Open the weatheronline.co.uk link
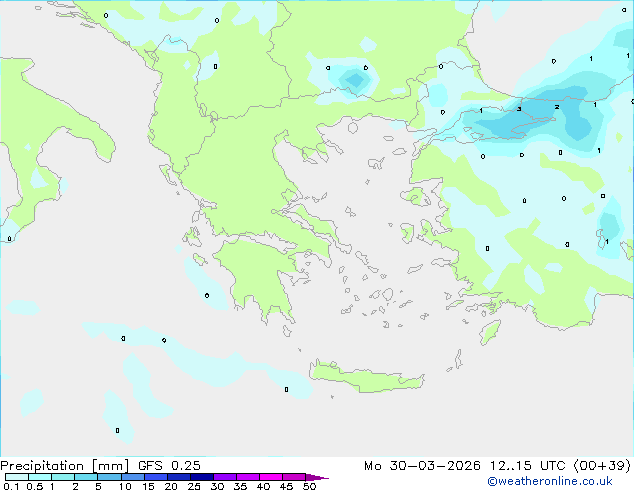This screenshot has height=490, width=634. click(550, 481)
